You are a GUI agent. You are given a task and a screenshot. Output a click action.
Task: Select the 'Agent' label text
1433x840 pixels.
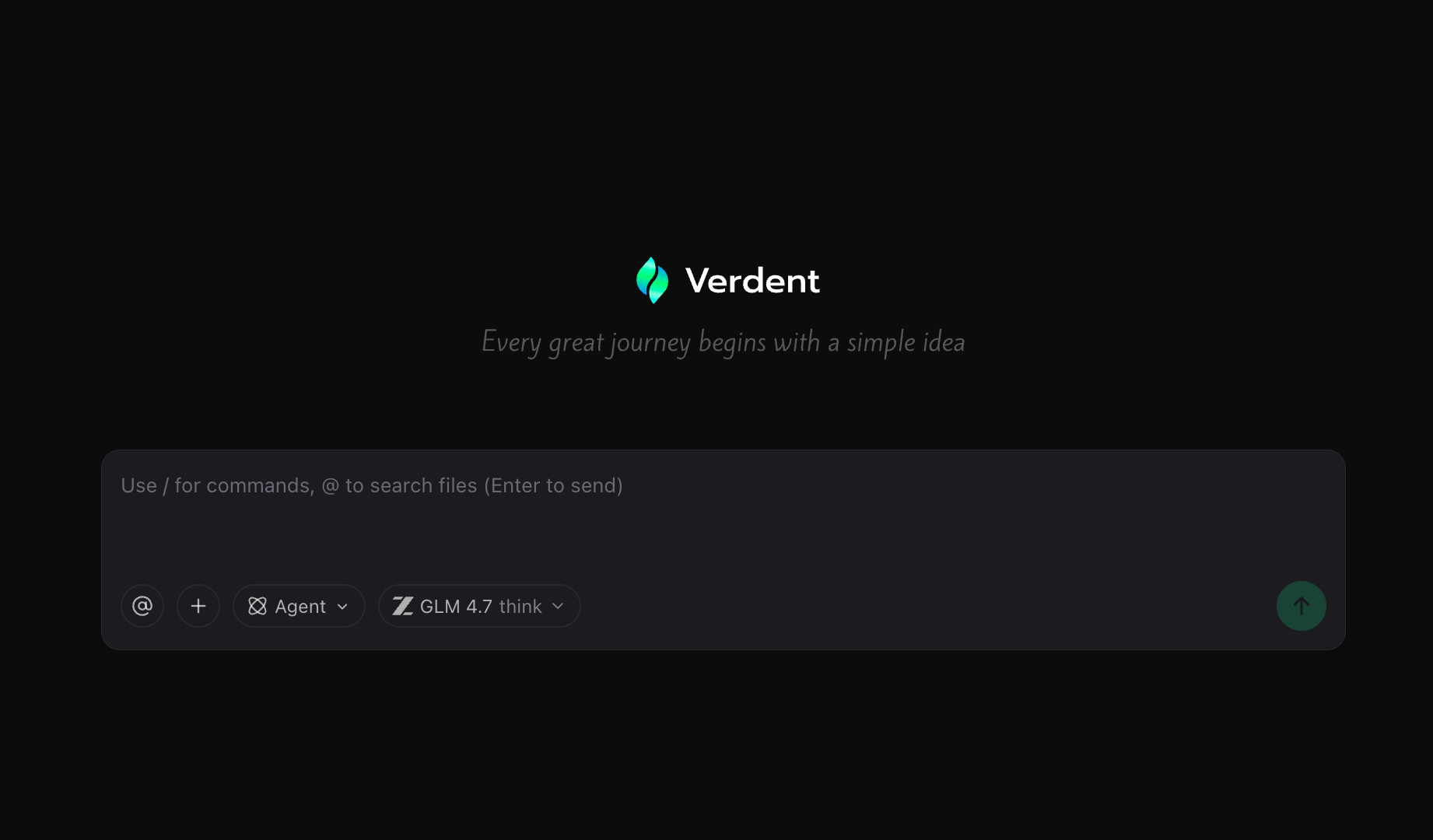point(300,607)
